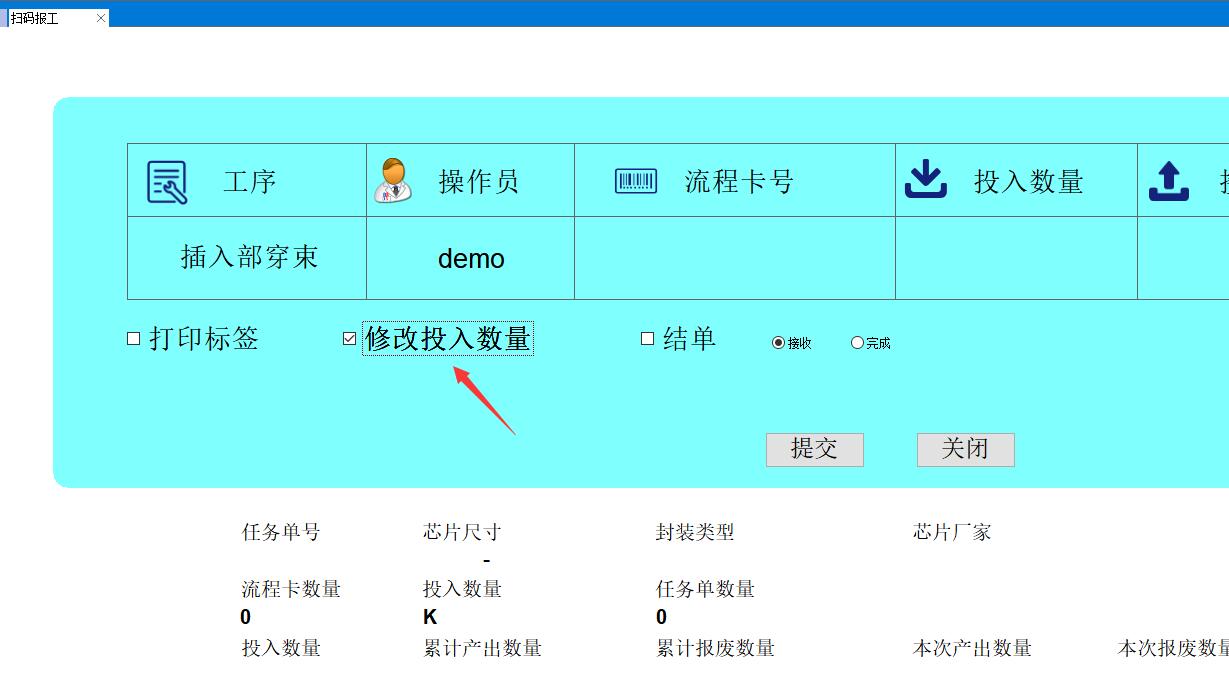Click the 流程卡号 barcode icon
This screenshot has height=685, width=1229.
tap(635, 181)
